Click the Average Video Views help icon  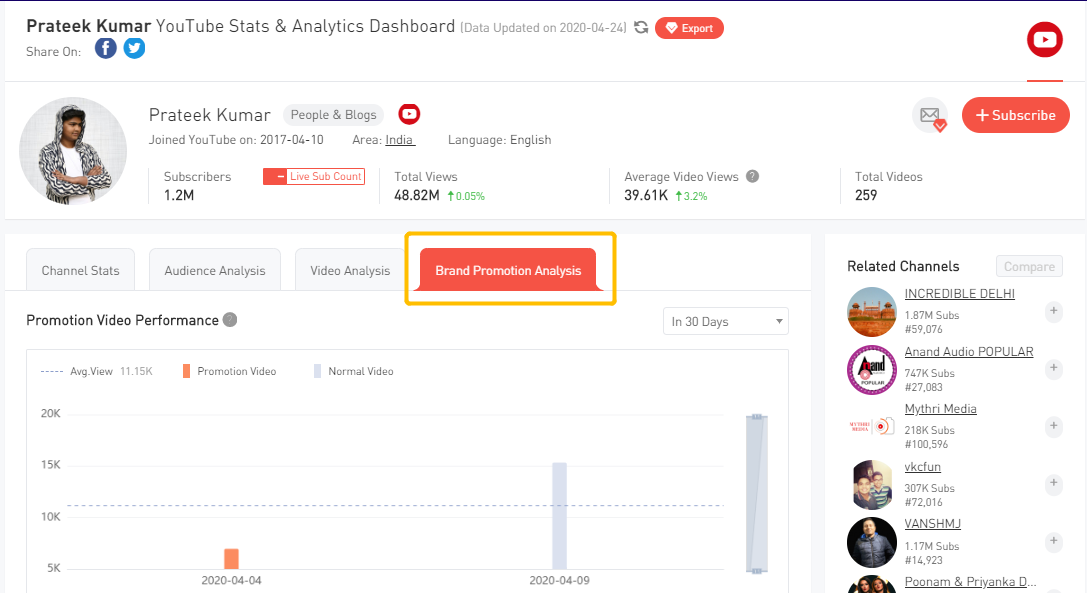pos(752,176)
